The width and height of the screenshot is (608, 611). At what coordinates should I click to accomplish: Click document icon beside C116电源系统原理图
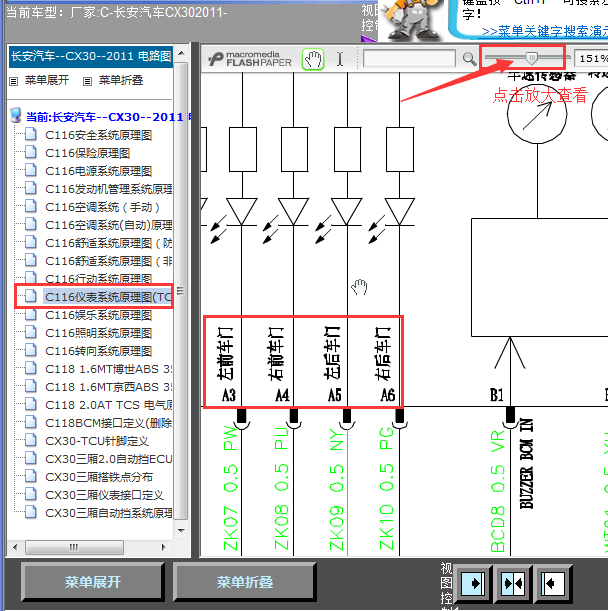pyautogui.click(x=31, y=170)
